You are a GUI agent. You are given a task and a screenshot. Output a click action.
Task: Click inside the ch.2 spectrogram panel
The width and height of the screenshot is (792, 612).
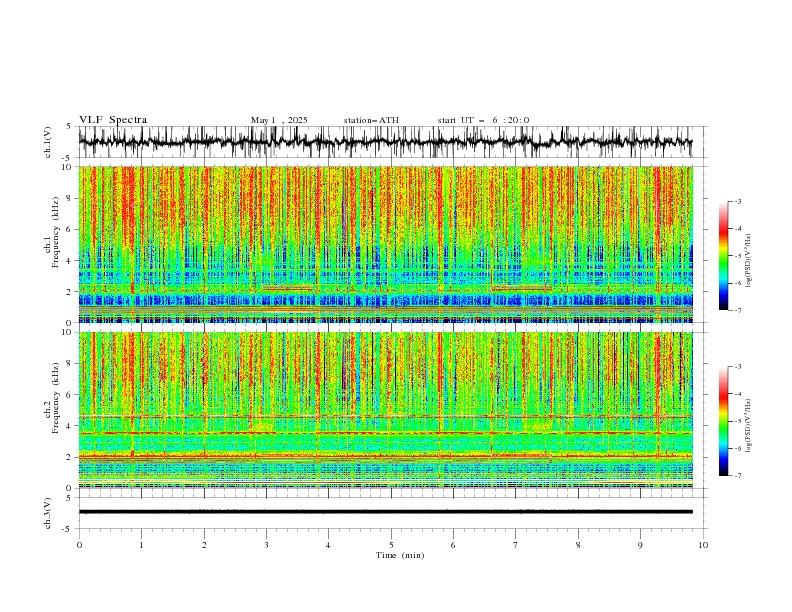pyautogui.click(x=385, y=410)
